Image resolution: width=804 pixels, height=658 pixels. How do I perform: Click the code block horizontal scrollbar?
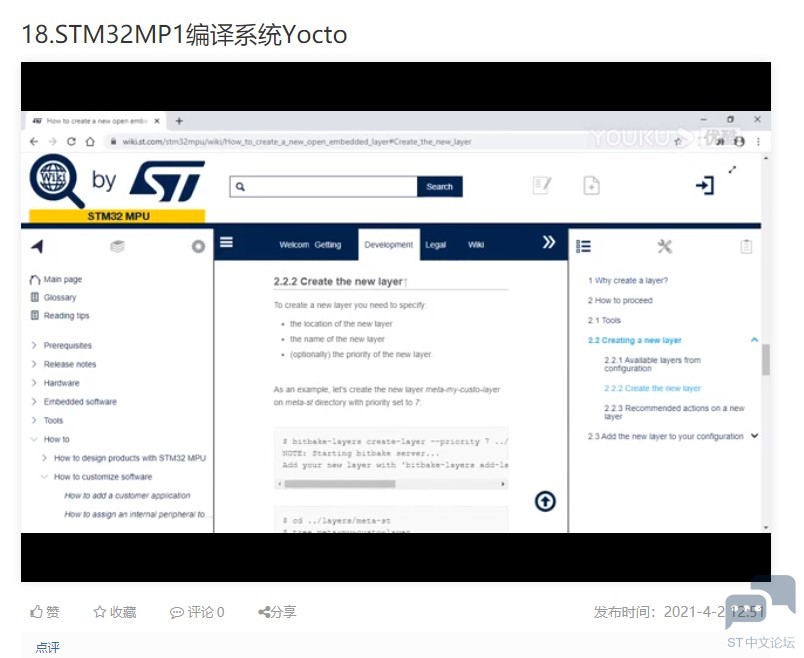coord(340,484)
